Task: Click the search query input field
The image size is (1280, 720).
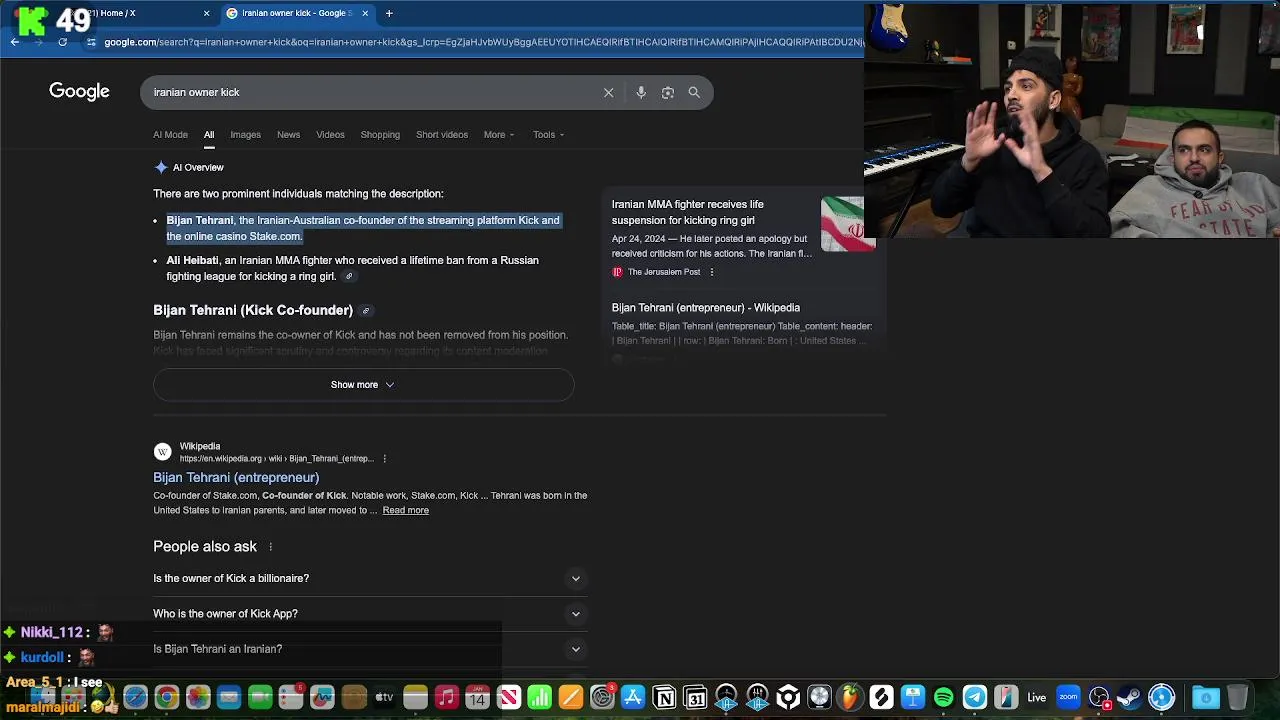Action: (x=370, y=92)
